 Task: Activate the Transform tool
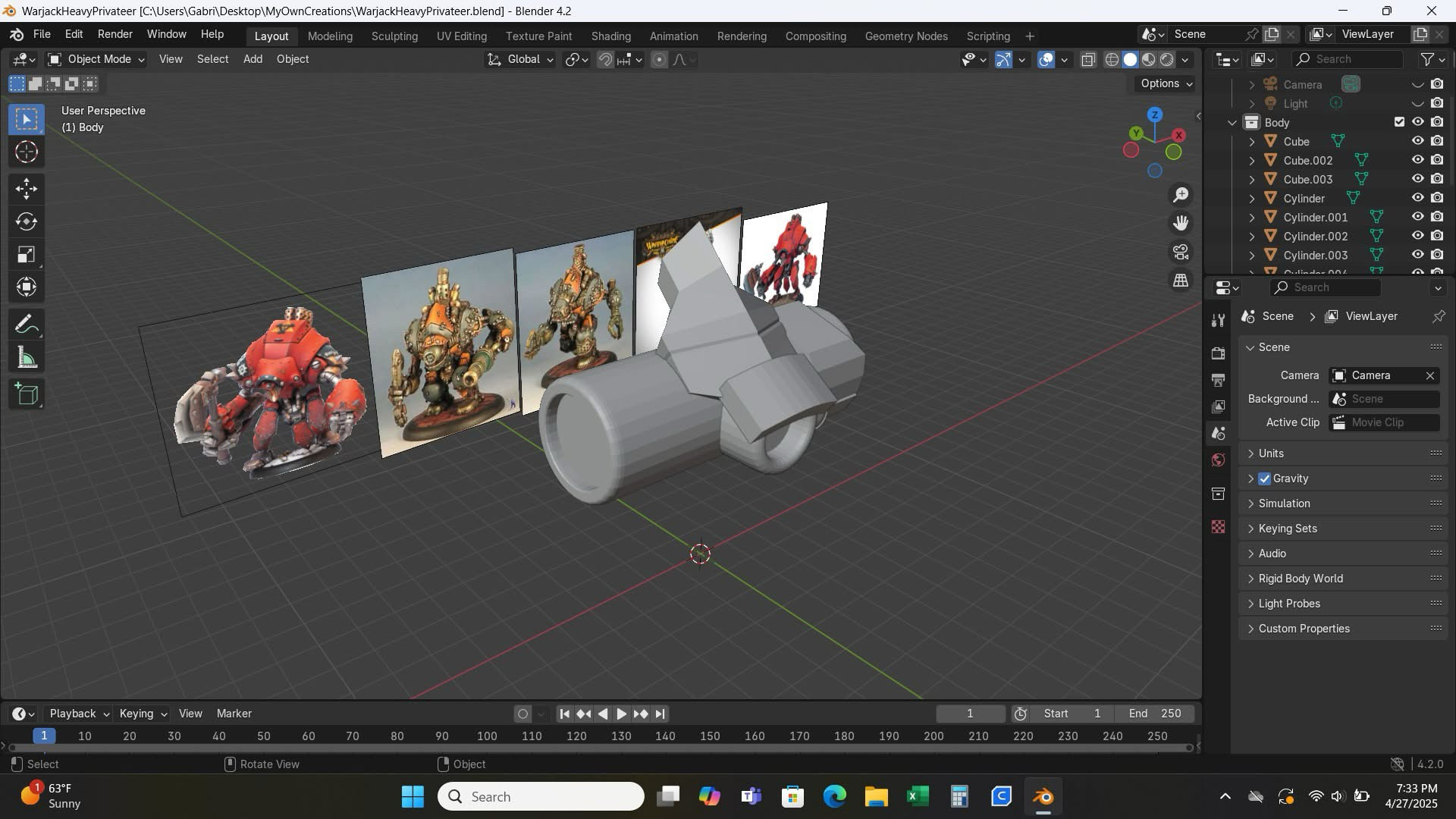click(27, 287)
